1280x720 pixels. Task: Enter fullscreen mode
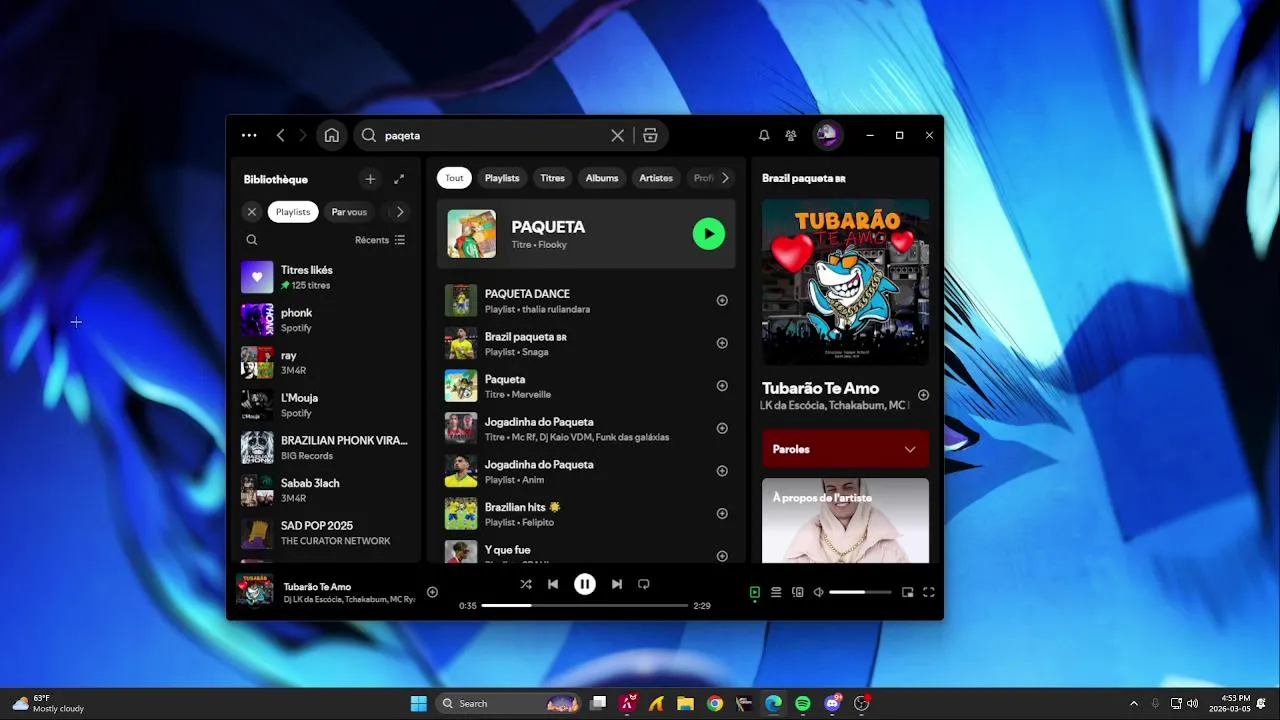tap(928, 592)
